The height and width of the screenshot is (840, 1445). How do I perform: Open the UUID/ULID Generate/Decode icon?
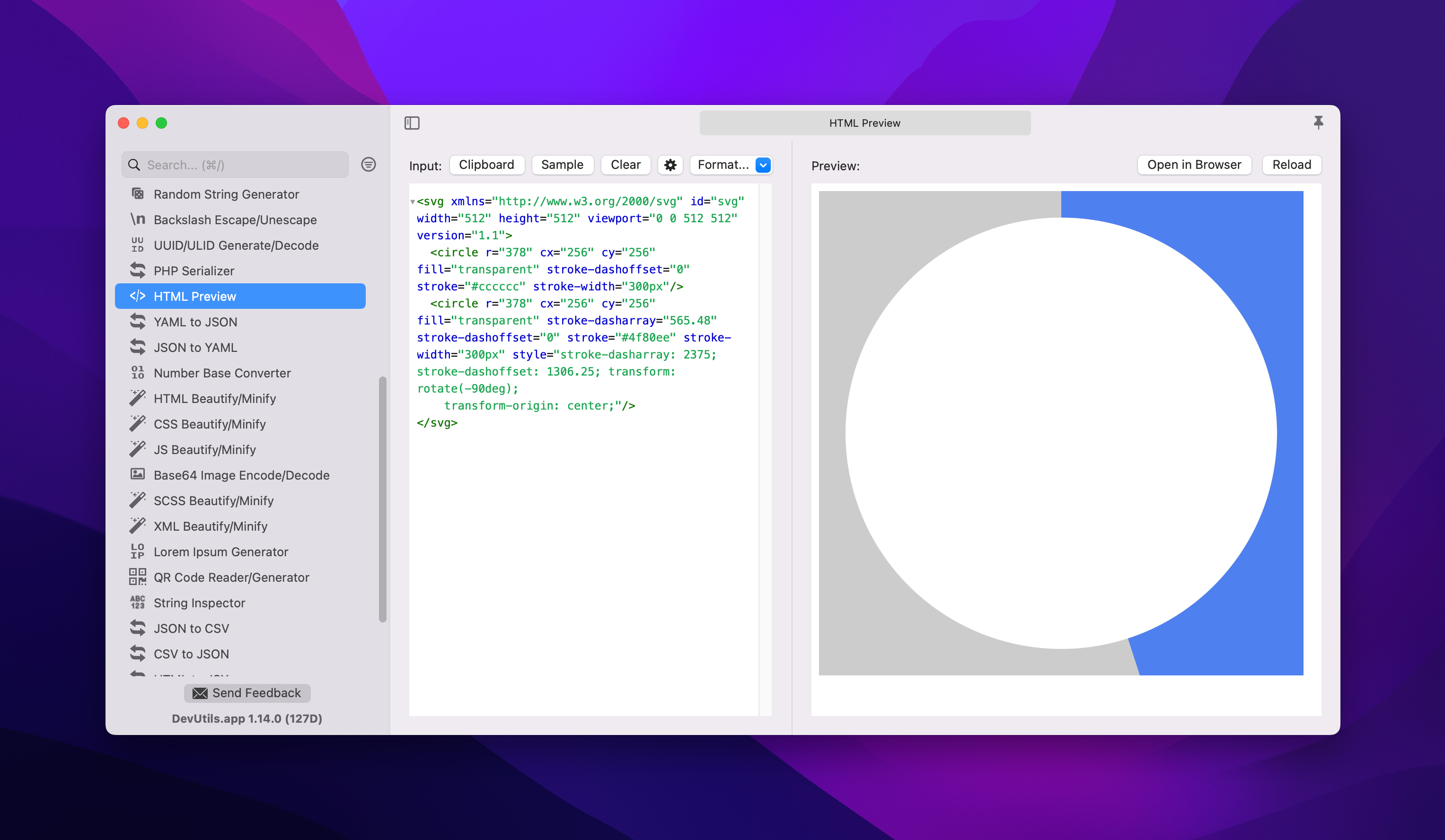137,245
